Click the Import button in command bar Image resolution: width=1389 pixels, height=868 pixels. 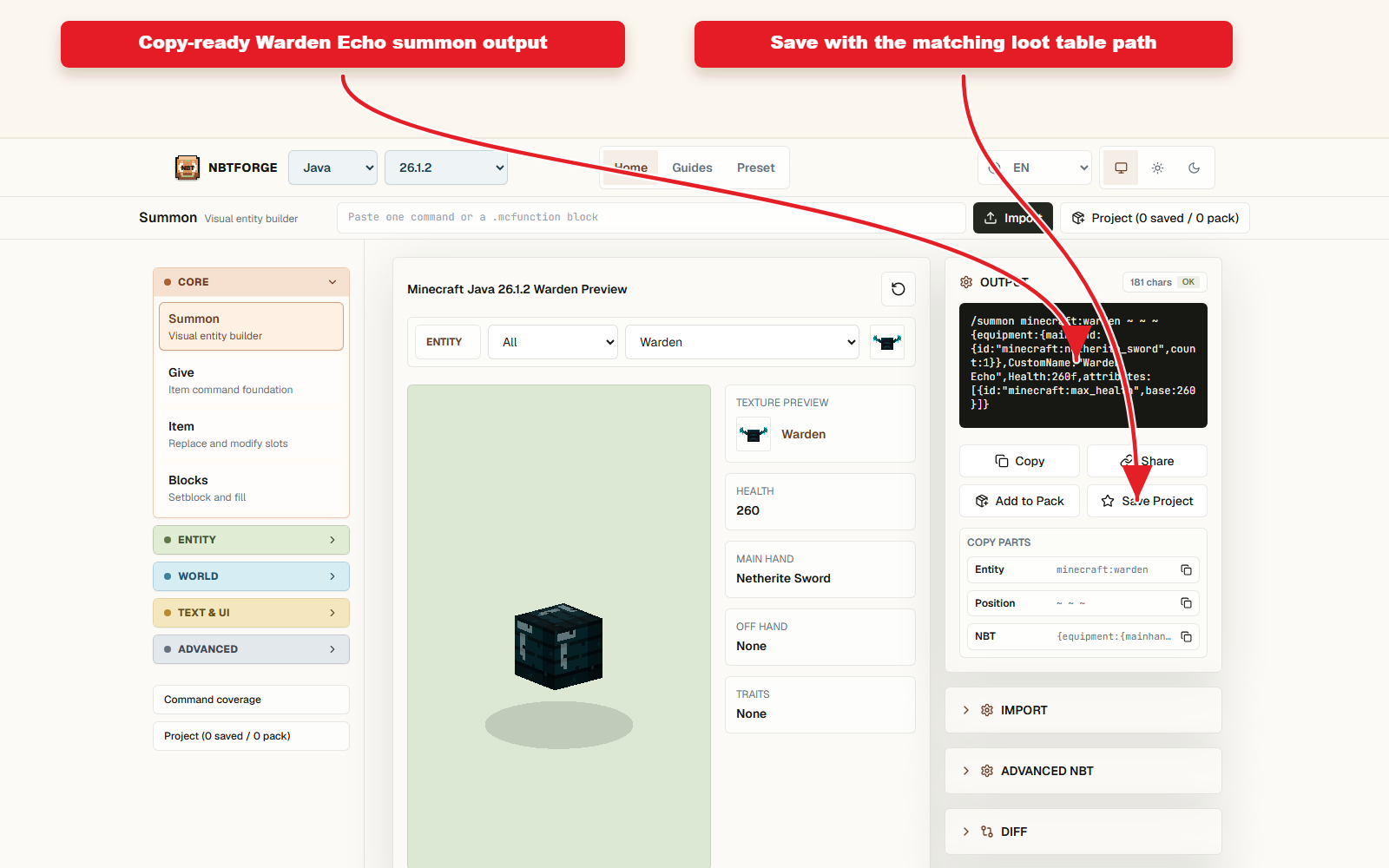coord(1012,218)
